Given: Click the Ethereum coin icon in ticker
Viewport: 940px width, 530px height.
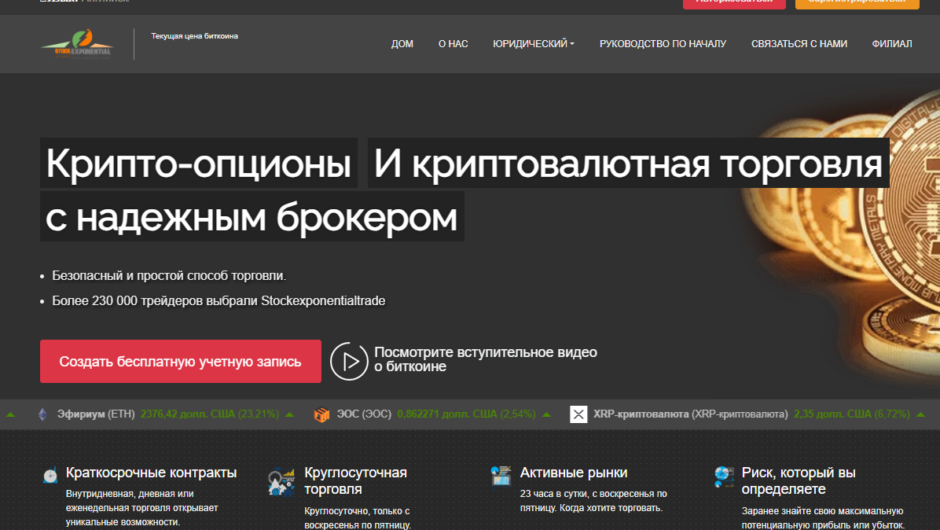Looking at the screenshot, I should pyautogui.click(x=43, y=414).
